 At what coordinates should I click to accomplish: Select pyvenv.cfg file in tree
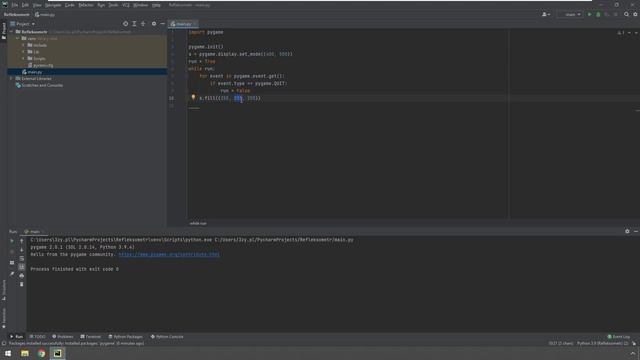pyautogui.click(x=43, y=65)
